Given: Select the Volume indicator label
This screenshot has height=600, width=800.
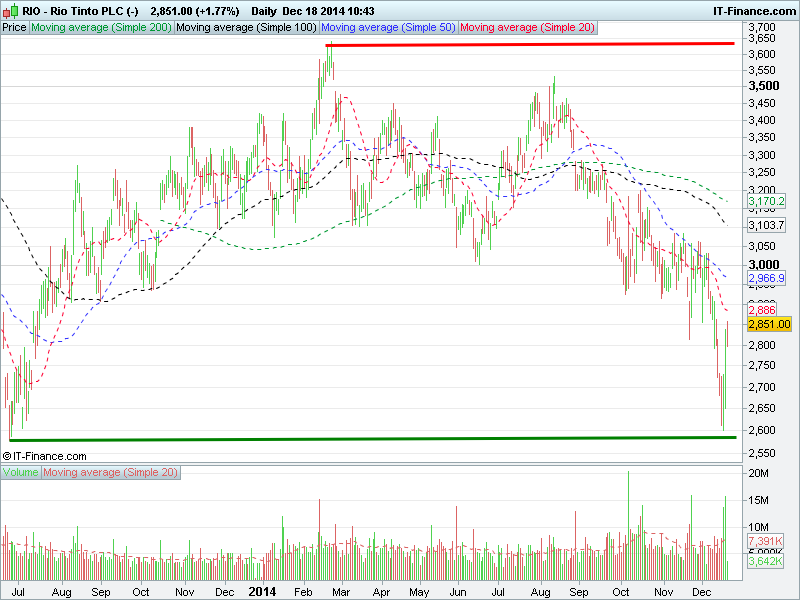Looking at the screenshot, I should tap(21, 472).
